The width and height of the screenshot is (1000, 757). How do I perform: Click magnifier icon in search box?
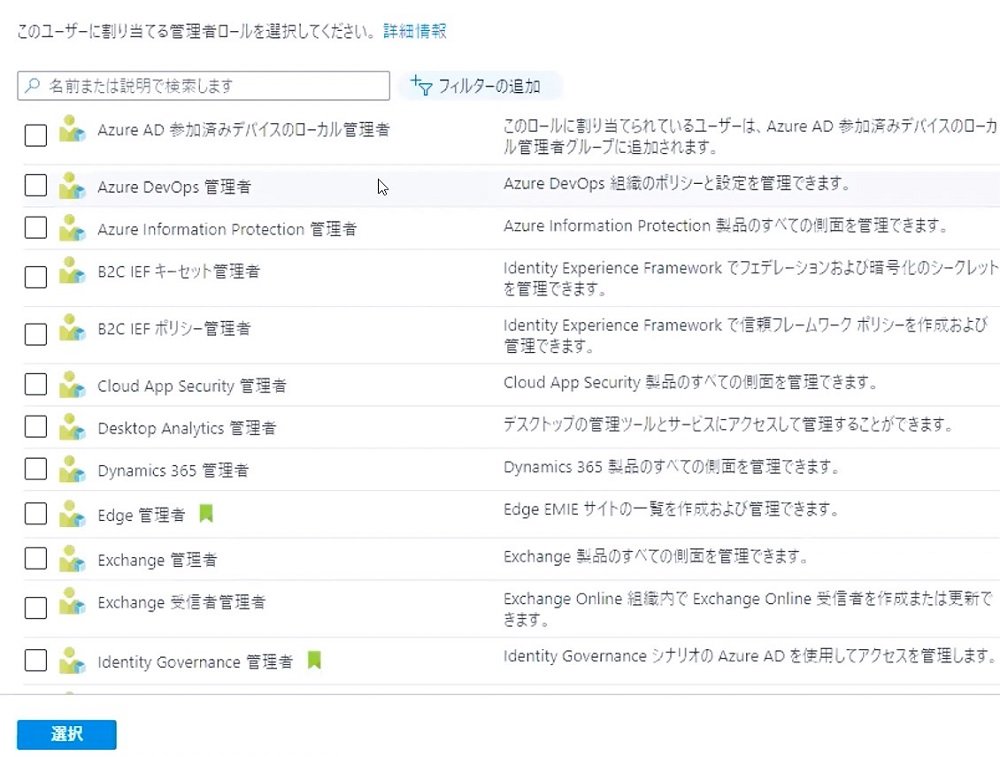click(x=32, y=85)
